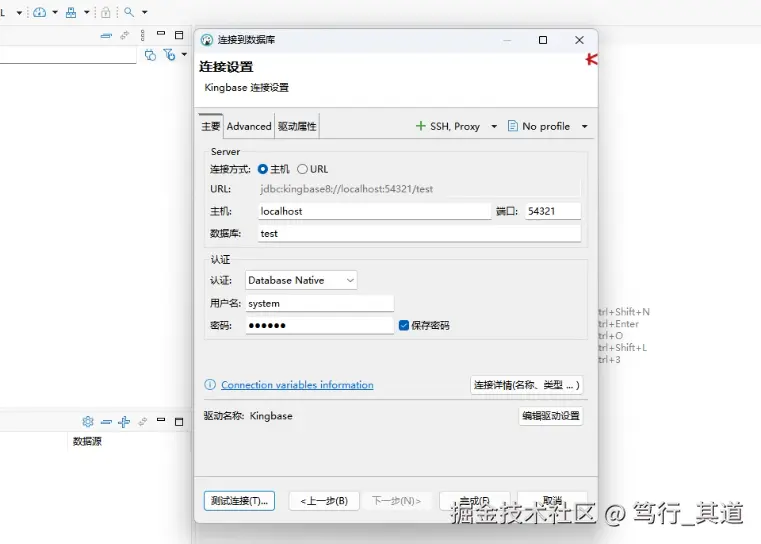Select the 主机 connection radio button
Viewport: 761px width, 544px height.
pyautogui.click(x=263, y=169)
